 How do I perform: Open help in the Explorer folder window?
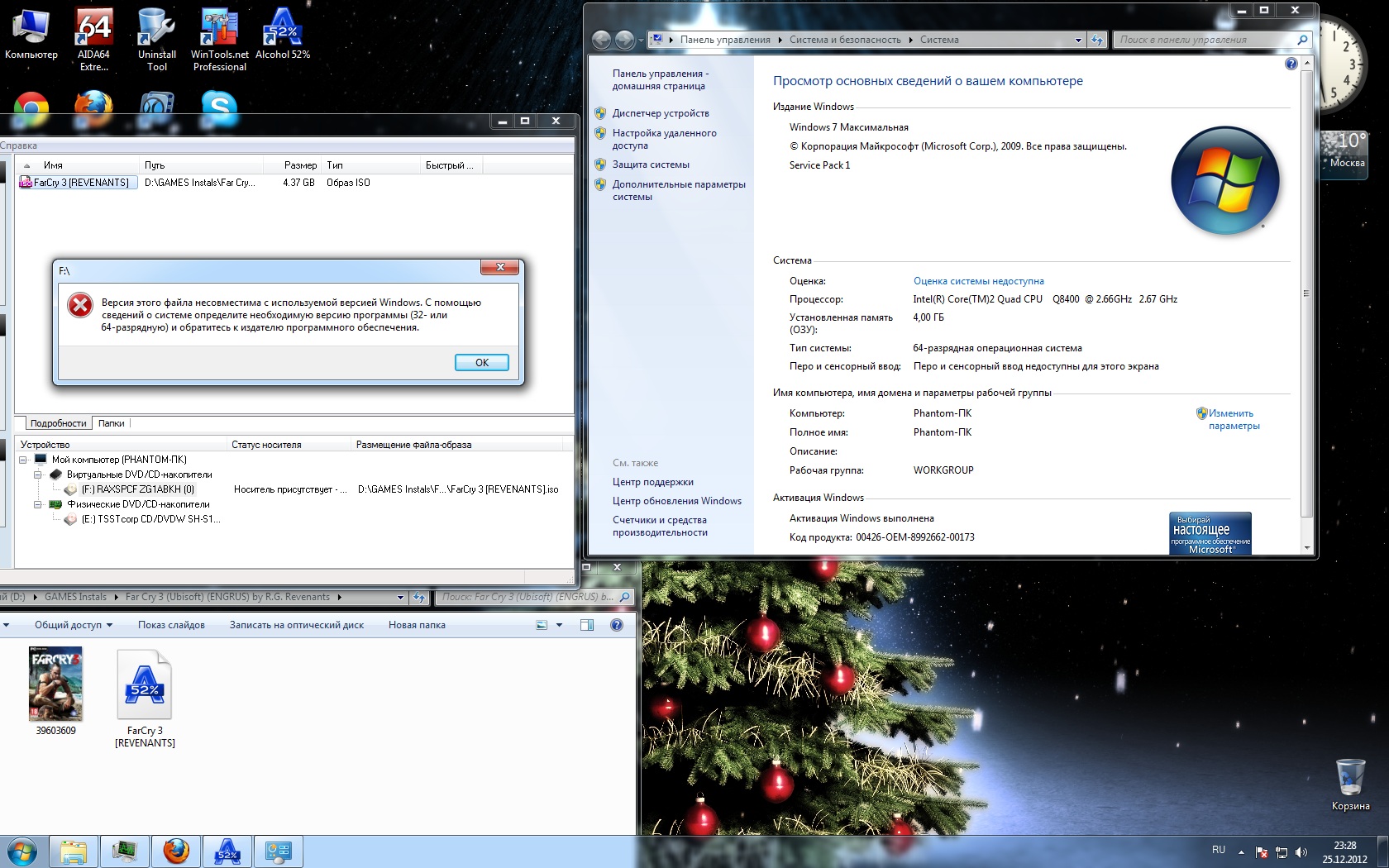click(617, 625)
